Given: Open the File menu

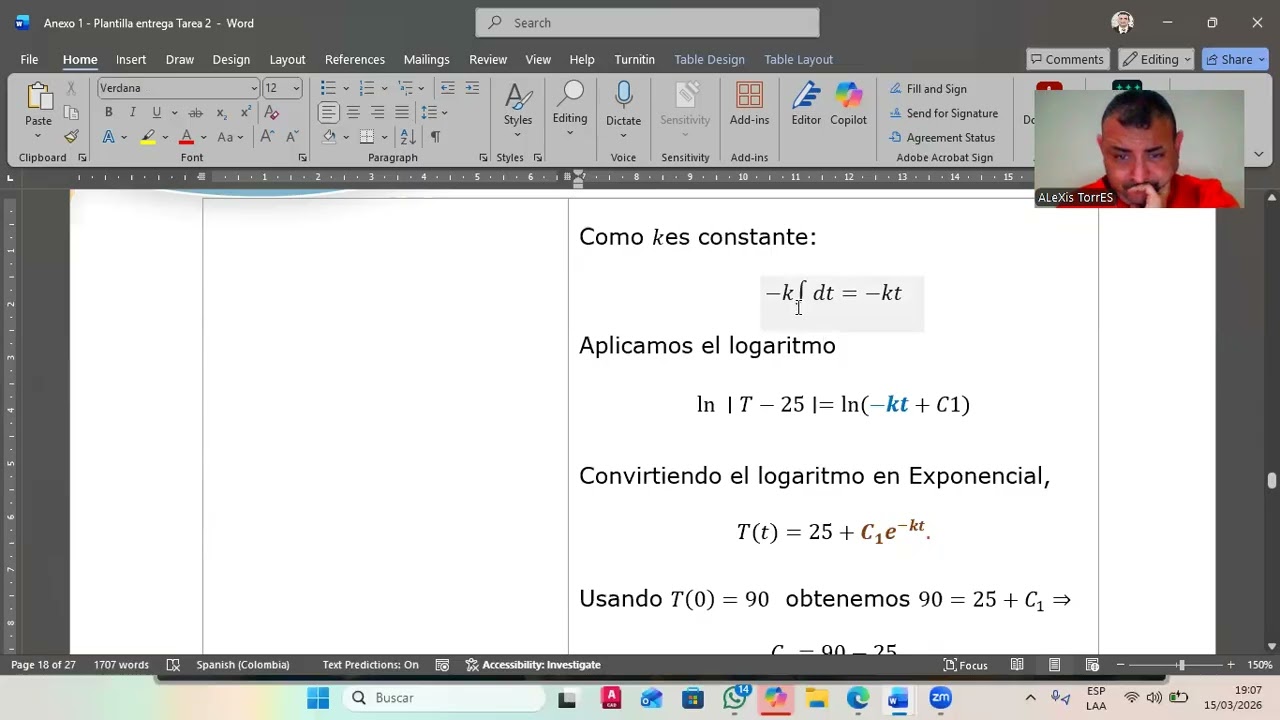Looking at the screenshot, I should (x=29, y=59).
